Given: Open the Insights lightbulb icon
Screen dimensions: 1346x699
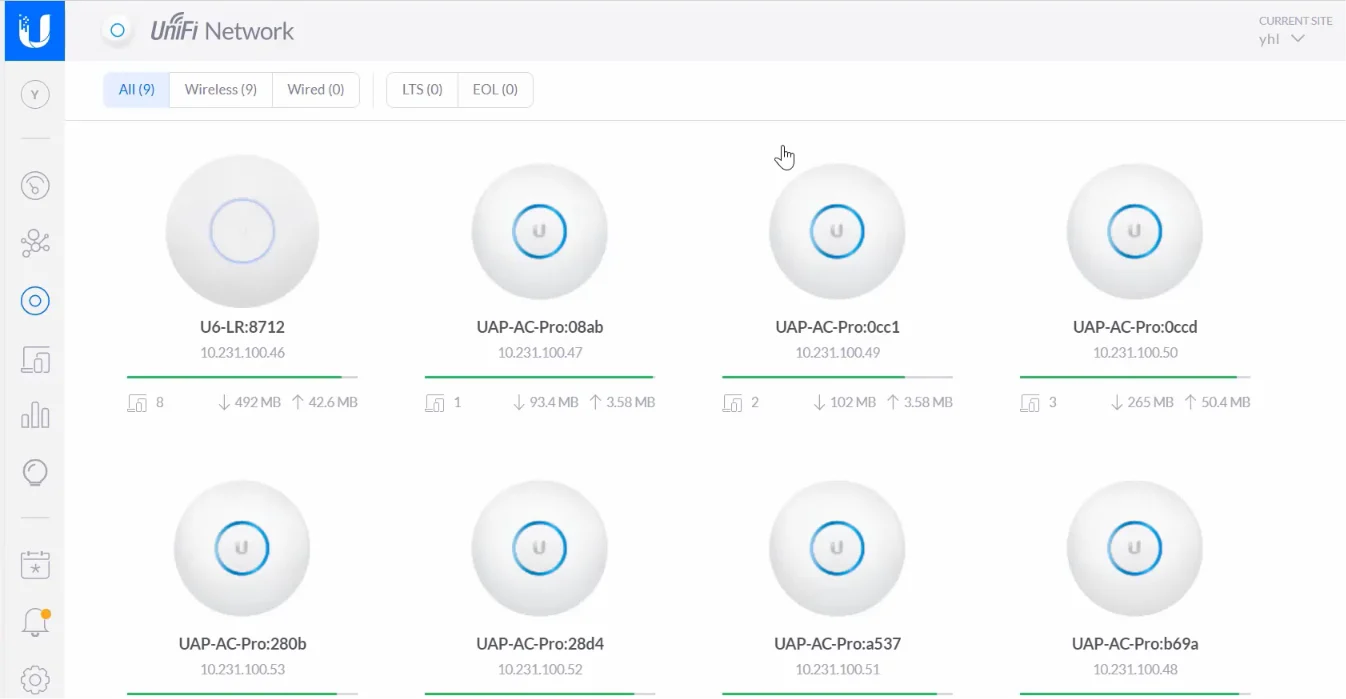Looking at the screenshot, I should click(35, 473).
